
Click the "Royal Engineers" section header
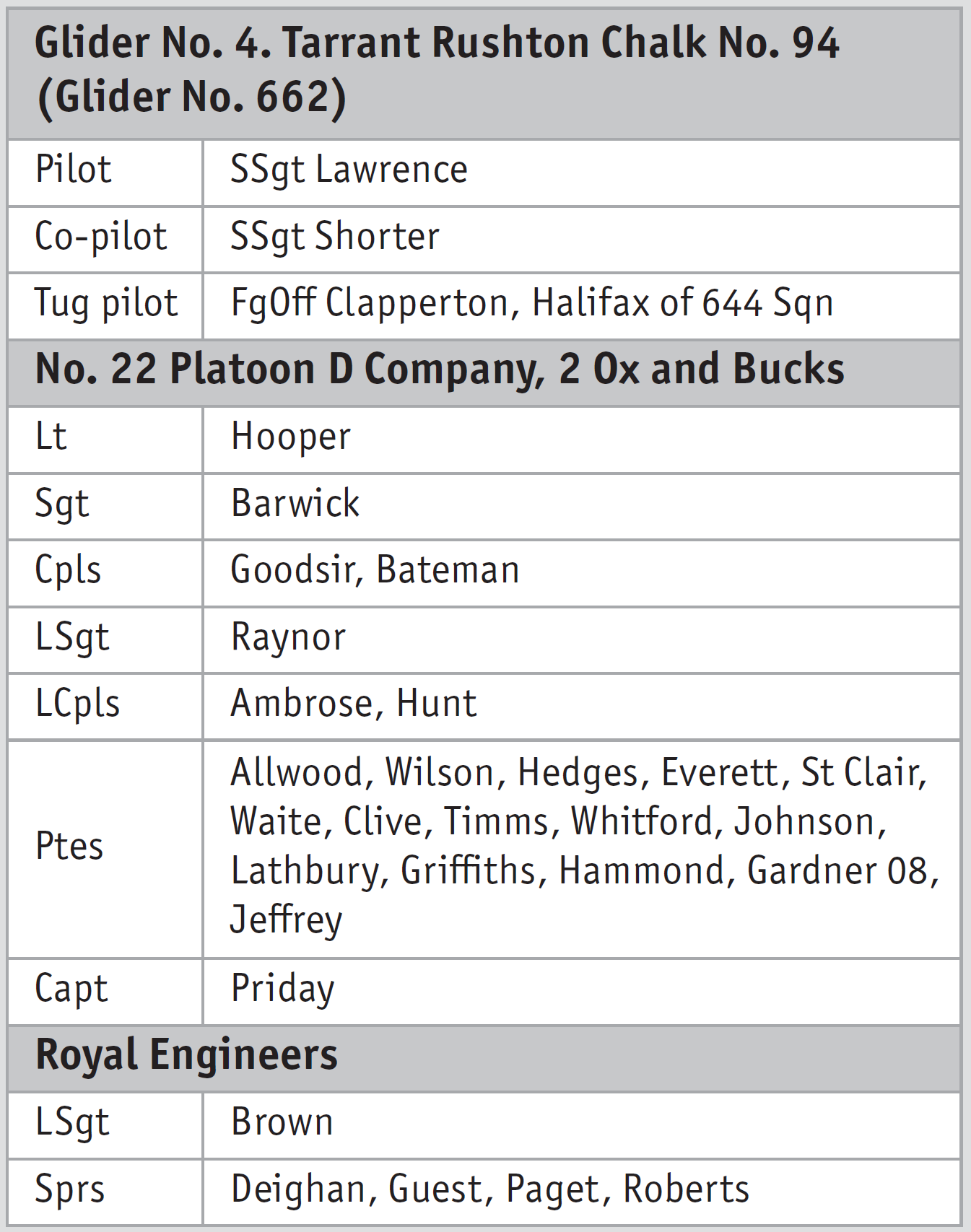[186, 1056]
